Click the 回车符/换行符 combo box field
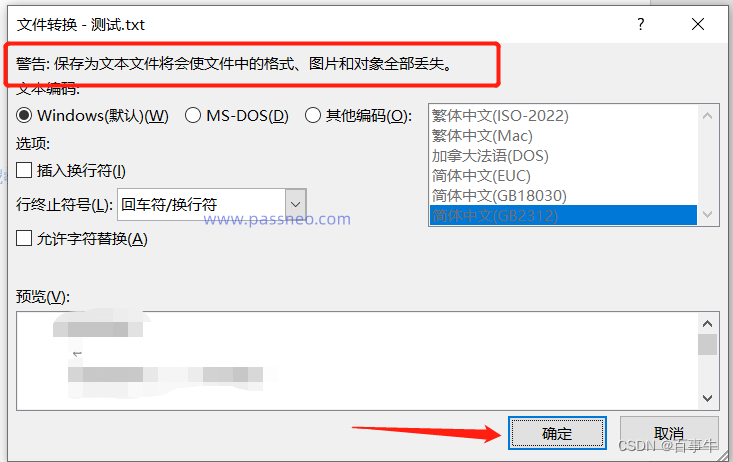The image size is (733, 462). 212,204
